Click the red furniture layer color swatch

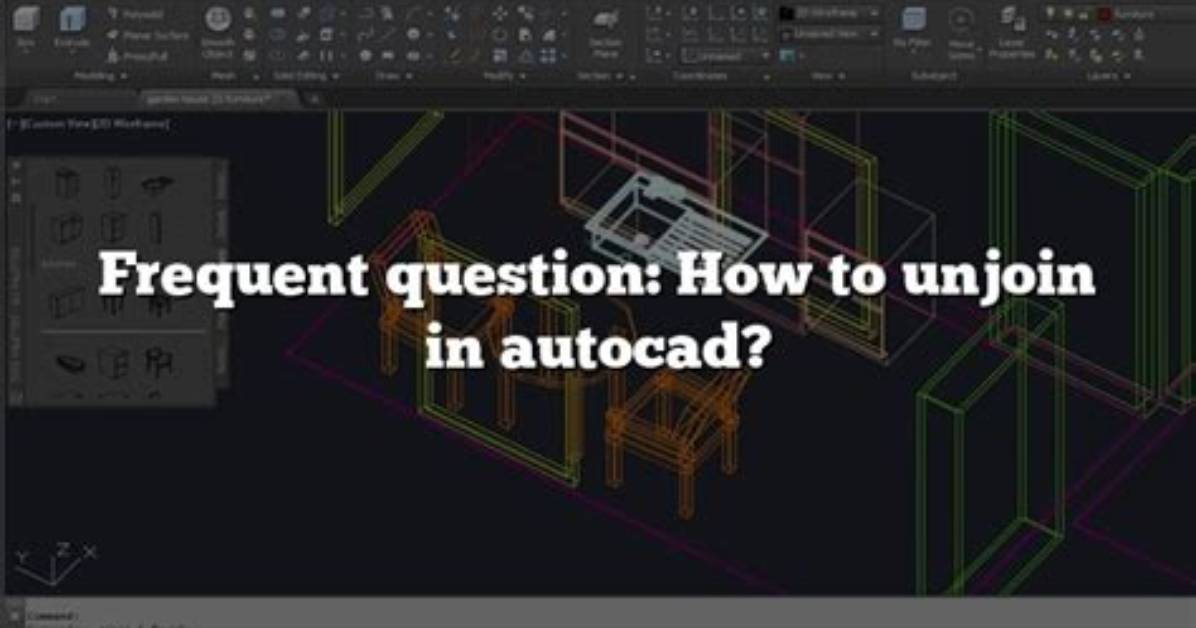(x=1104, y=14)
